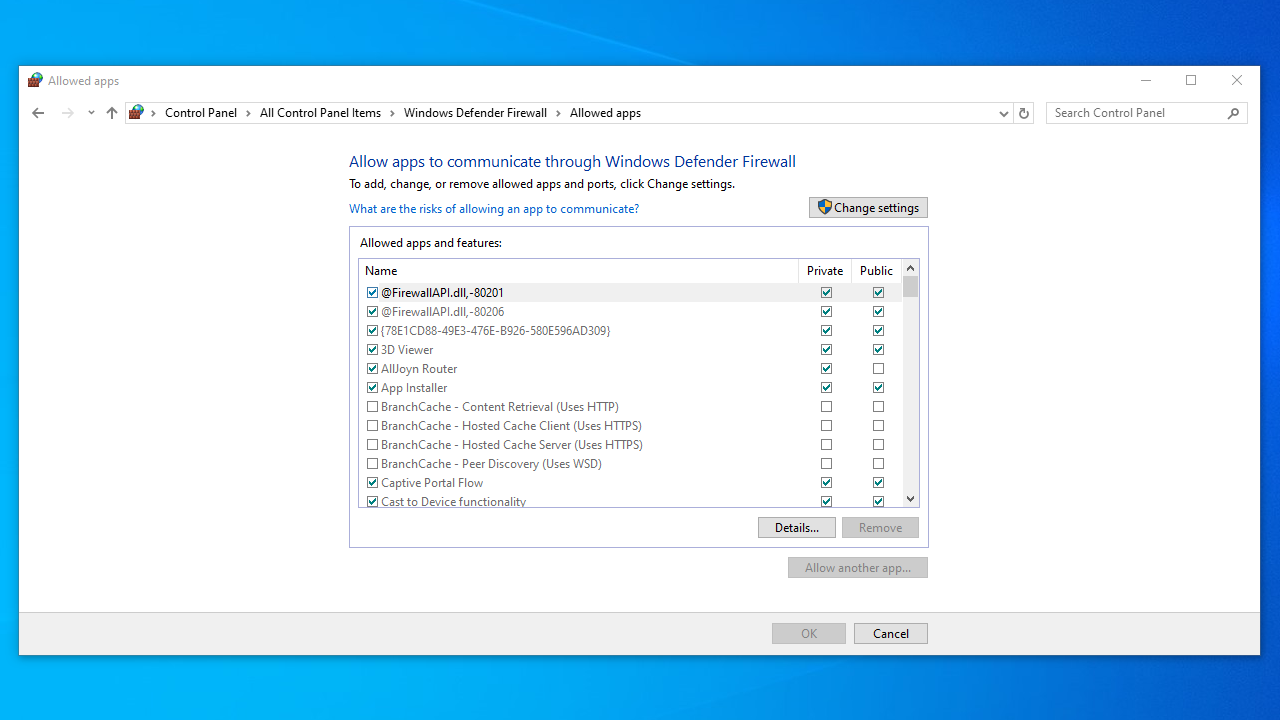Image resolution: width=1280 pixels, height=720 pixels.
Task: Click the search magnifier icon
Action: click(x=1234, y=113)
